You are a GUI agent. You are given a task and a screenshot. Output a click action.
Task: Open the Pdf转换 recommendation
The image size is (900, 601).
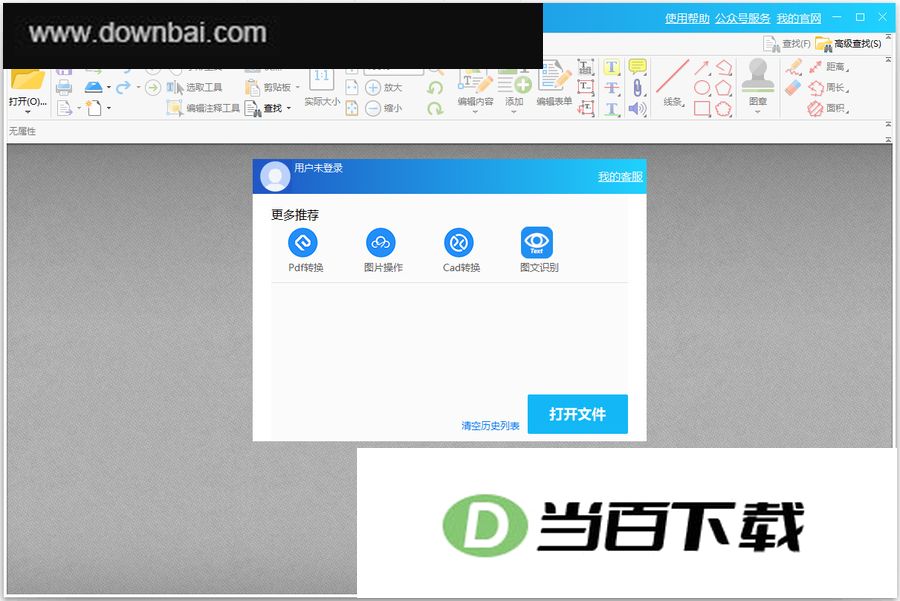click(x=305, y=250)
